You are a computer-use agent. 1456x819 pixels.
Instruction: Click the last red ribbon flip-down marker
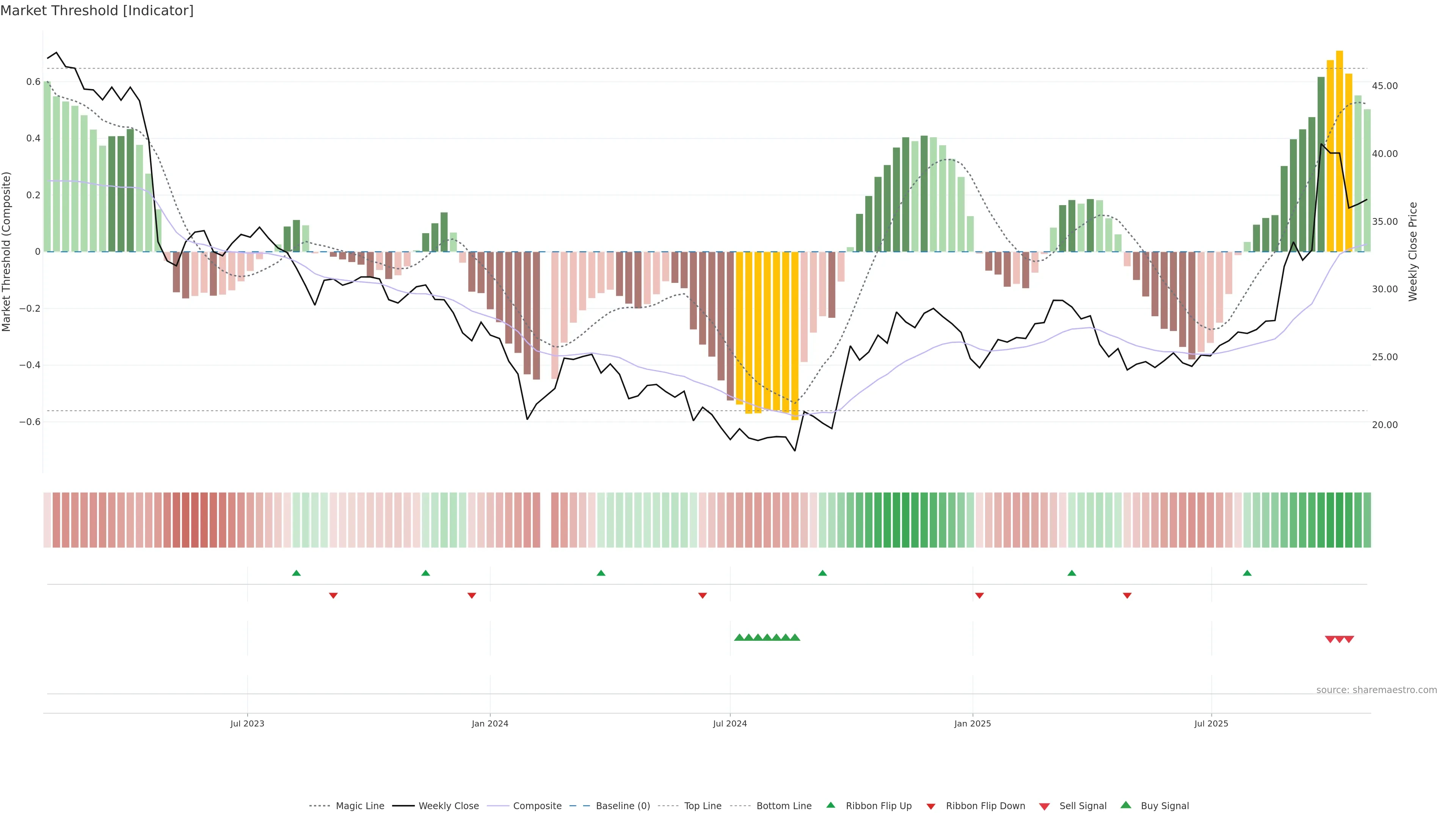pos(1127,595)
